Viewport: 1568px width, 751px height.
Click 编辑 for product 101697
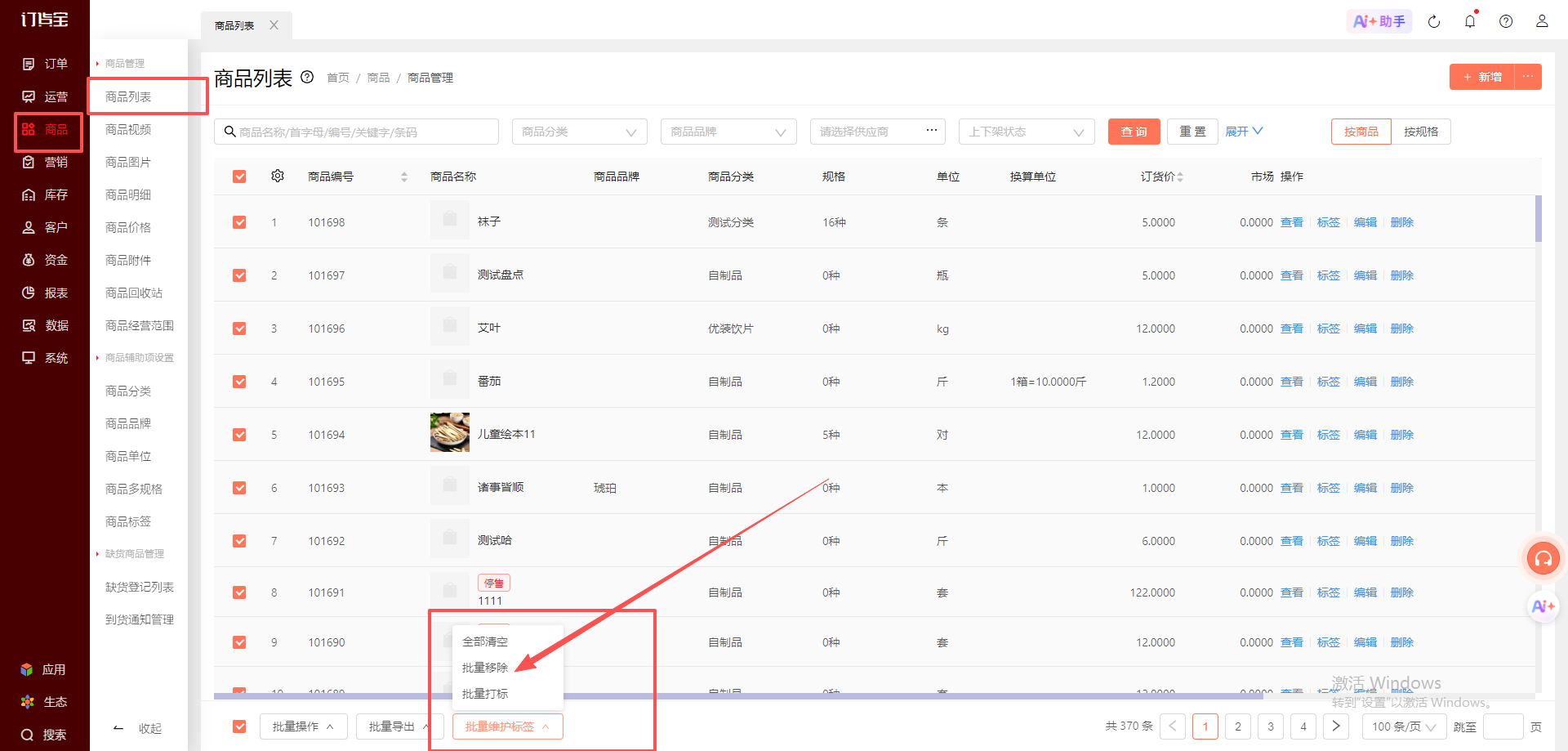click(x=1365, y=275)
